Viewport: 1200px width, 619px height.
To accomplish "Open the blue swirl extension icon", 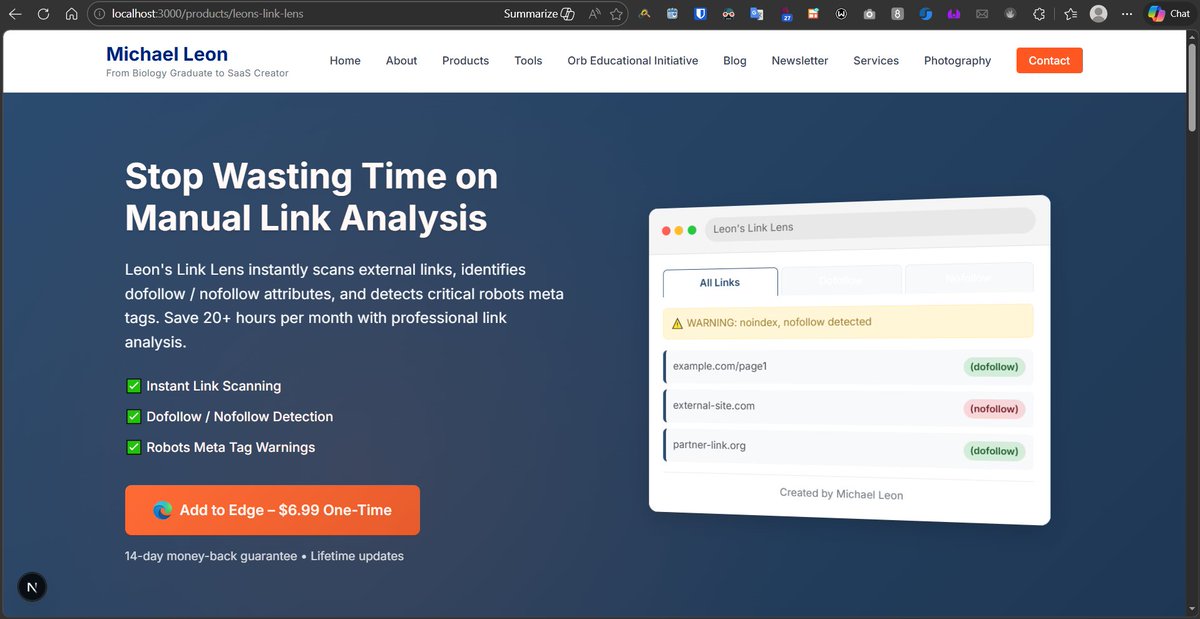I will 926,14.
